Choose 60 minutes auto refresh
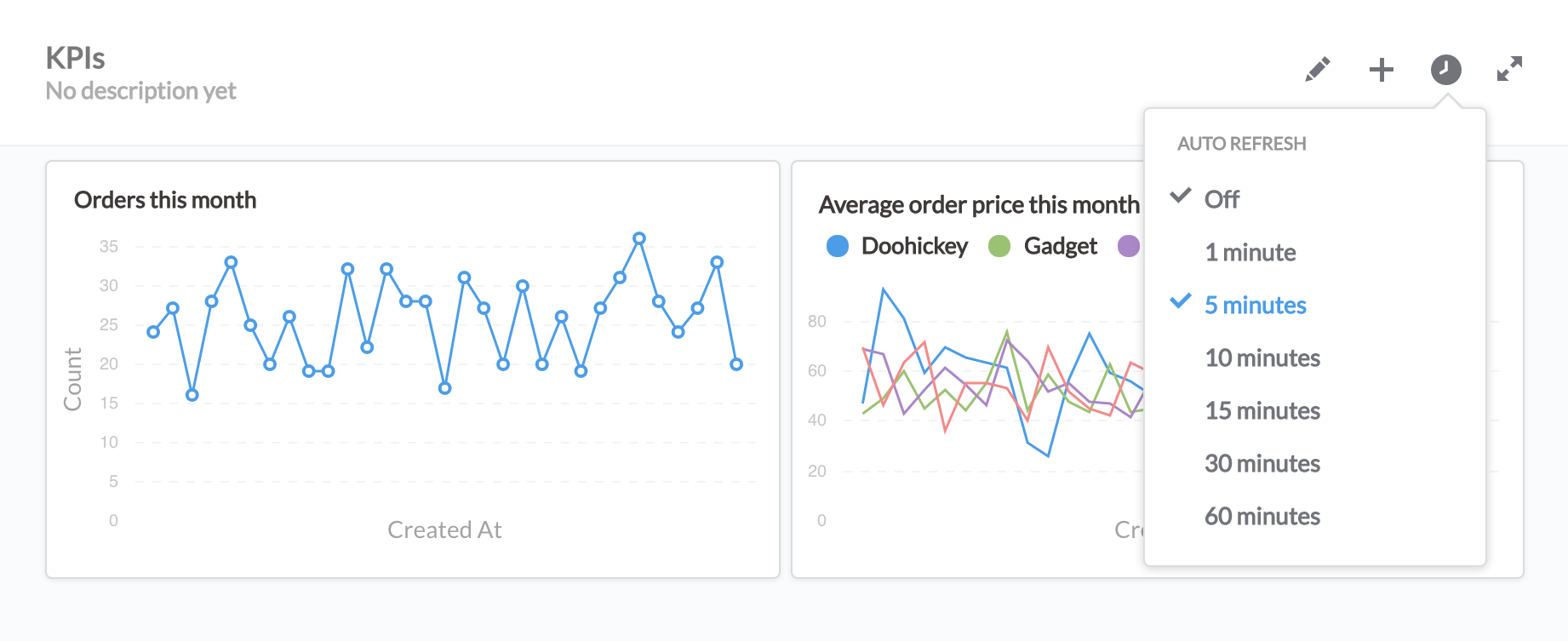Screen dimensions: 1568x641 1262,517
